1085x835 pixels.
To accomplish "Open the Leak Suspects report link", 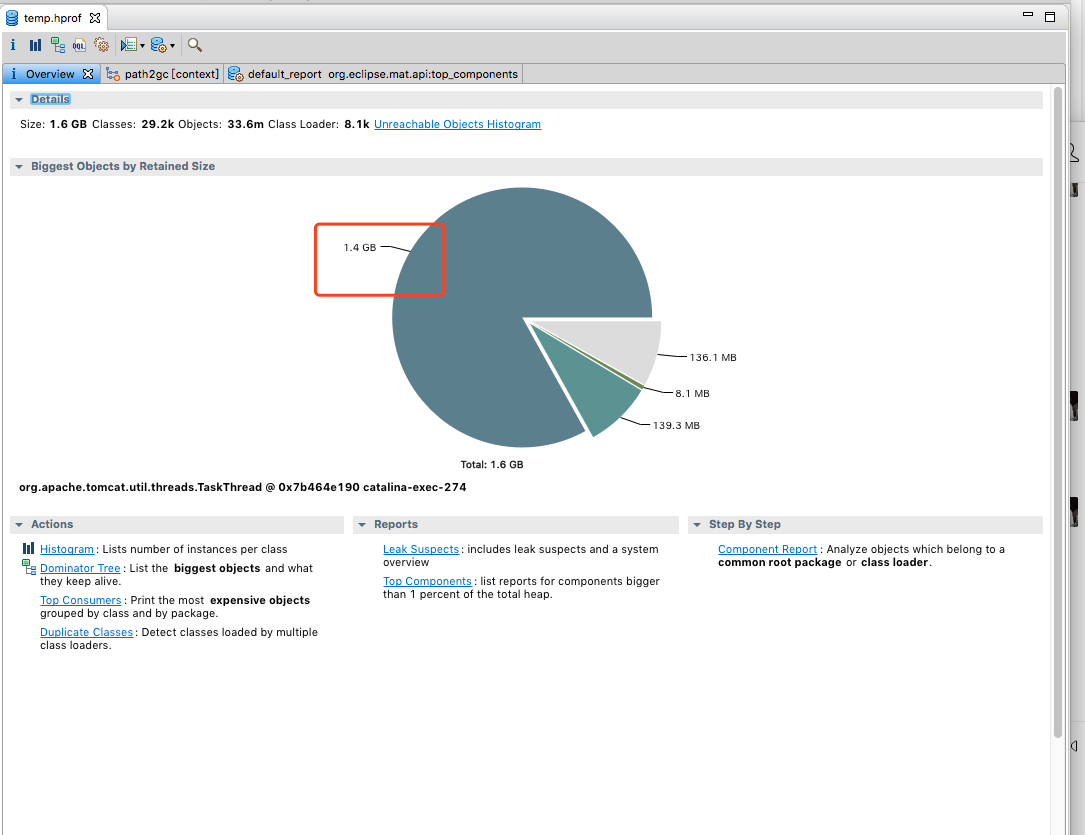I will coord(421,549).
